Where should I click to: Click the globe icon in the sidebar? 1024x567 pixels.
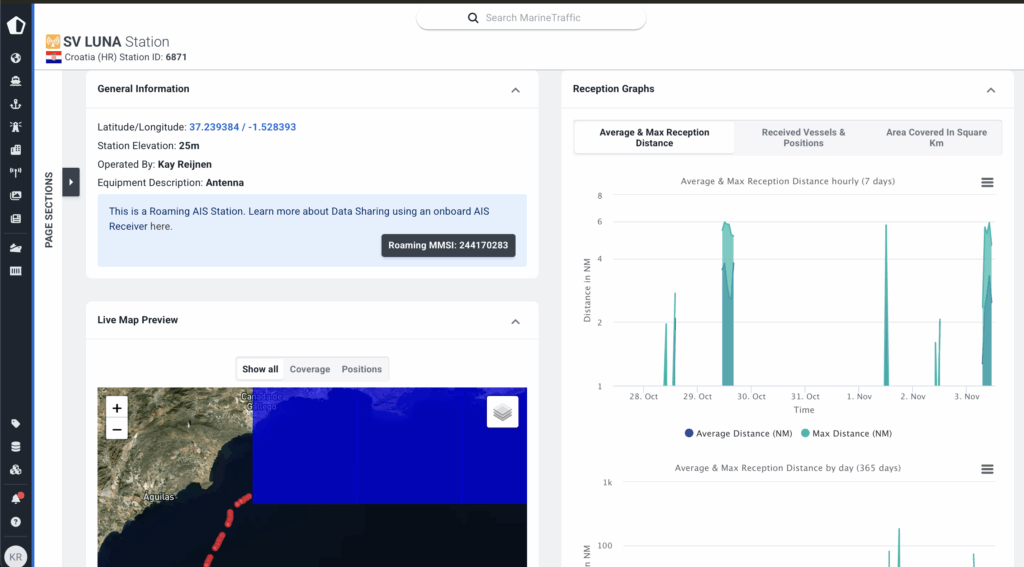(16, 58)
